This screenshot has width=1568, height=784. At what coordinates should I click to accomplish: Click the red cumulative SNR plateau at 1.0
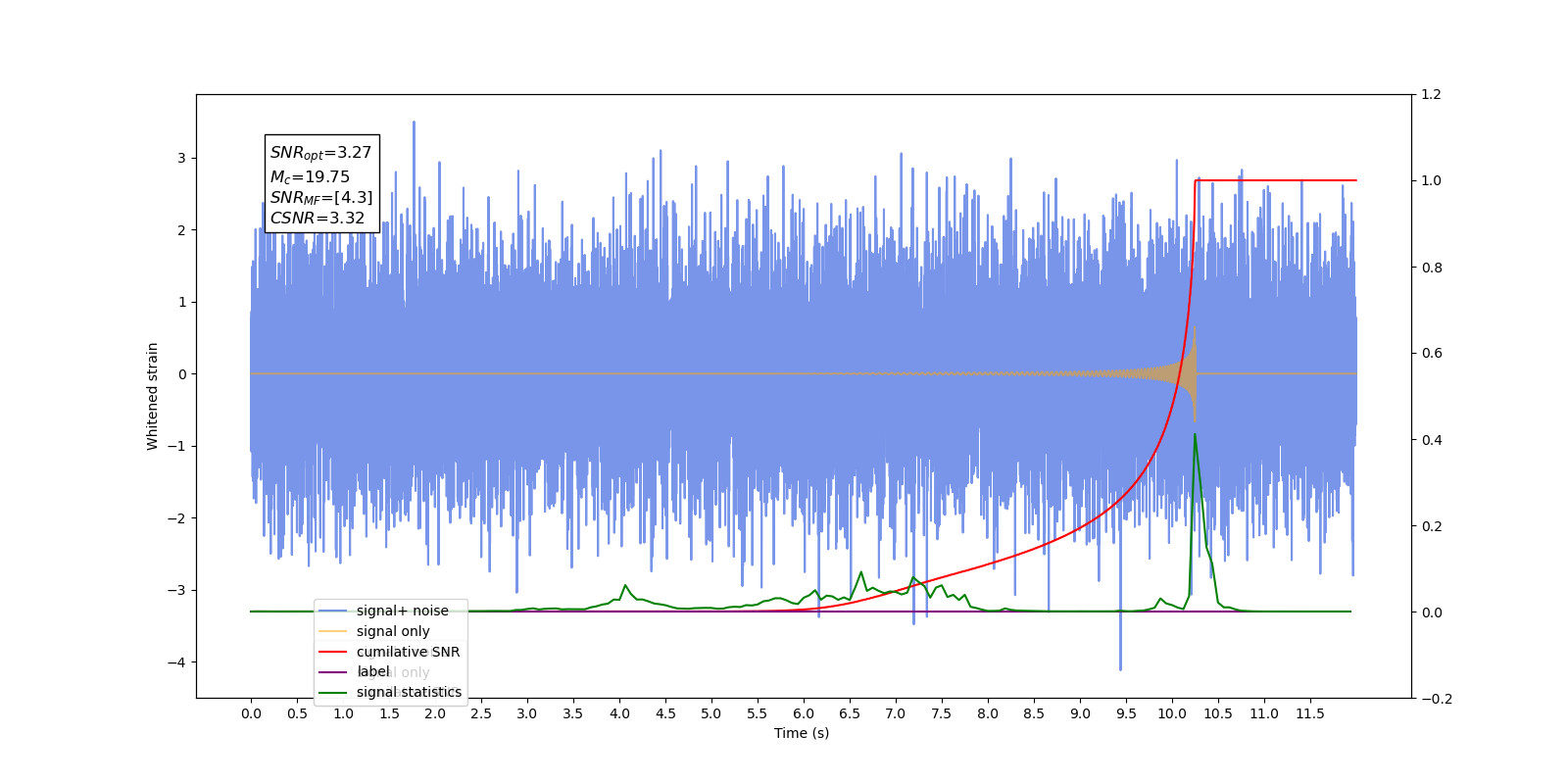click(x=1274, y=180)
